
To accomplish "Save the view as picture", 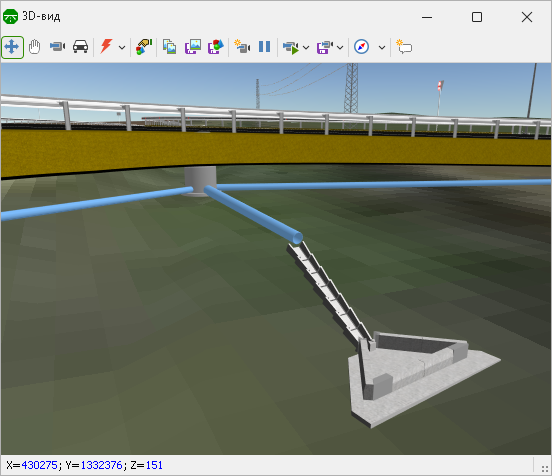I will coord(193,46).
